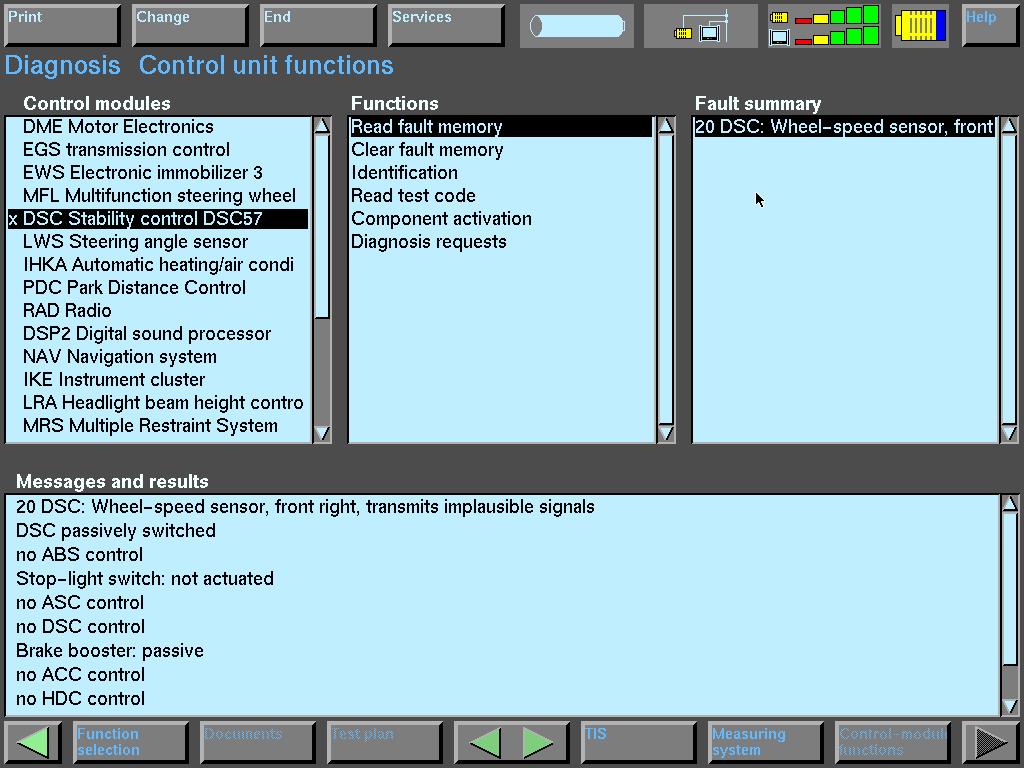This screenshot has height=768, width=1024.
Task: Select DME Motor Electronics module
Action: click(118, 127)
